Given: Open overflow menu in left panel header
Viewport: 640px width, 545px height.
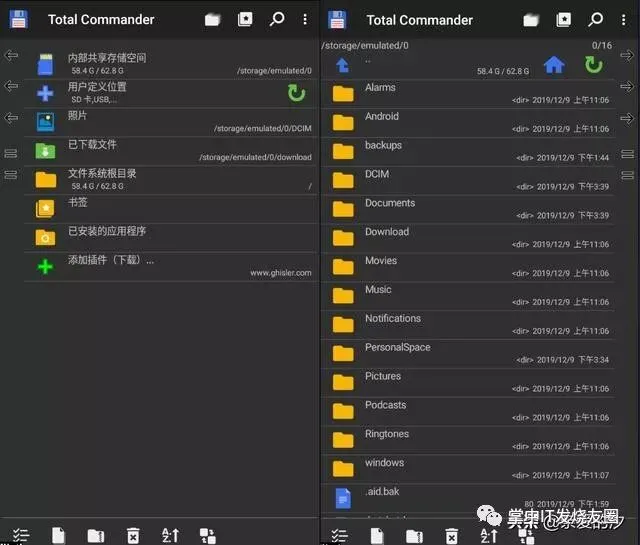Looking at the screenshot, I should [305, 19].
